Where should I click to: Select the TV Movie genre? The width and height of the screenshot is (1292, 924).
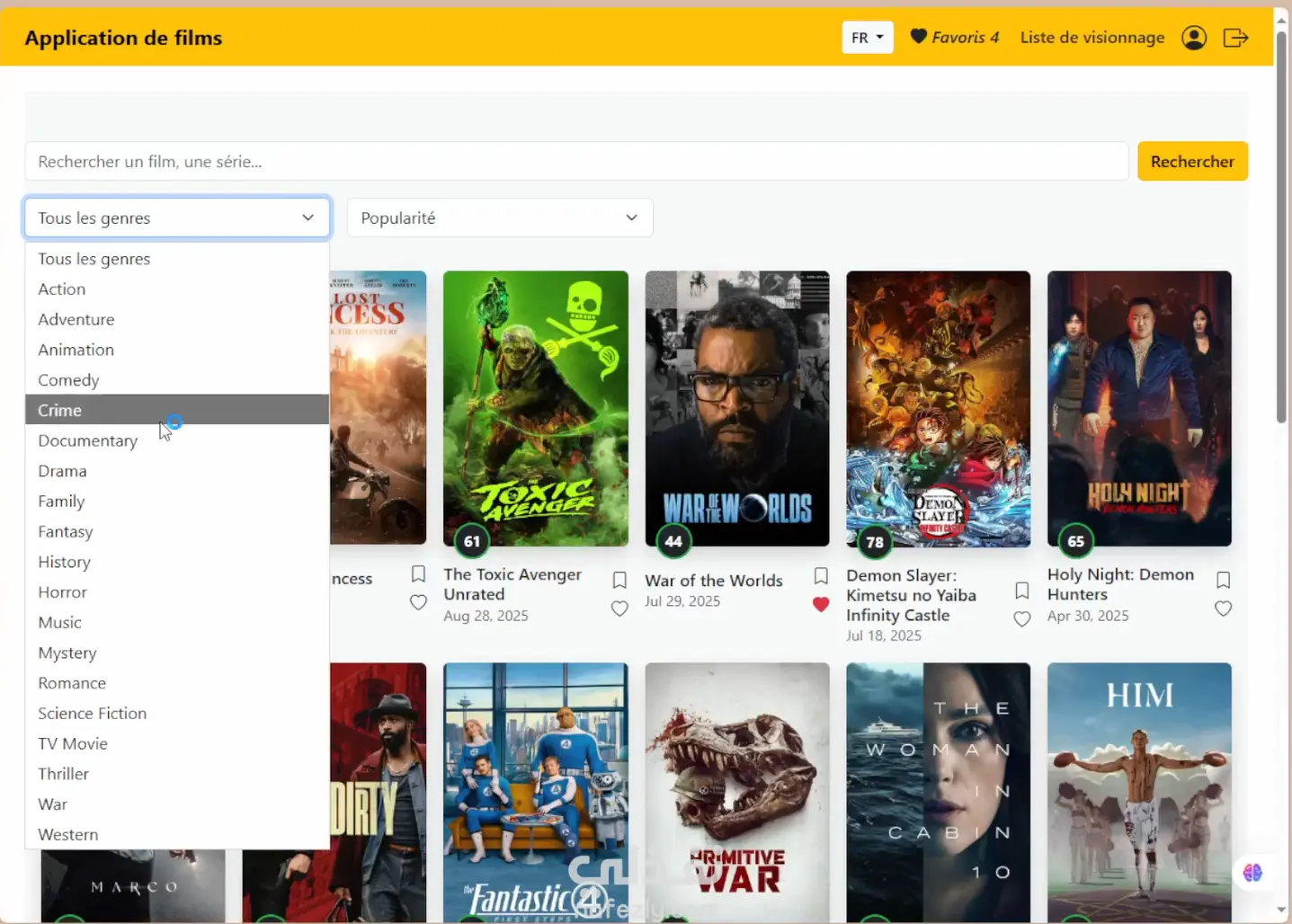point(177,743)
